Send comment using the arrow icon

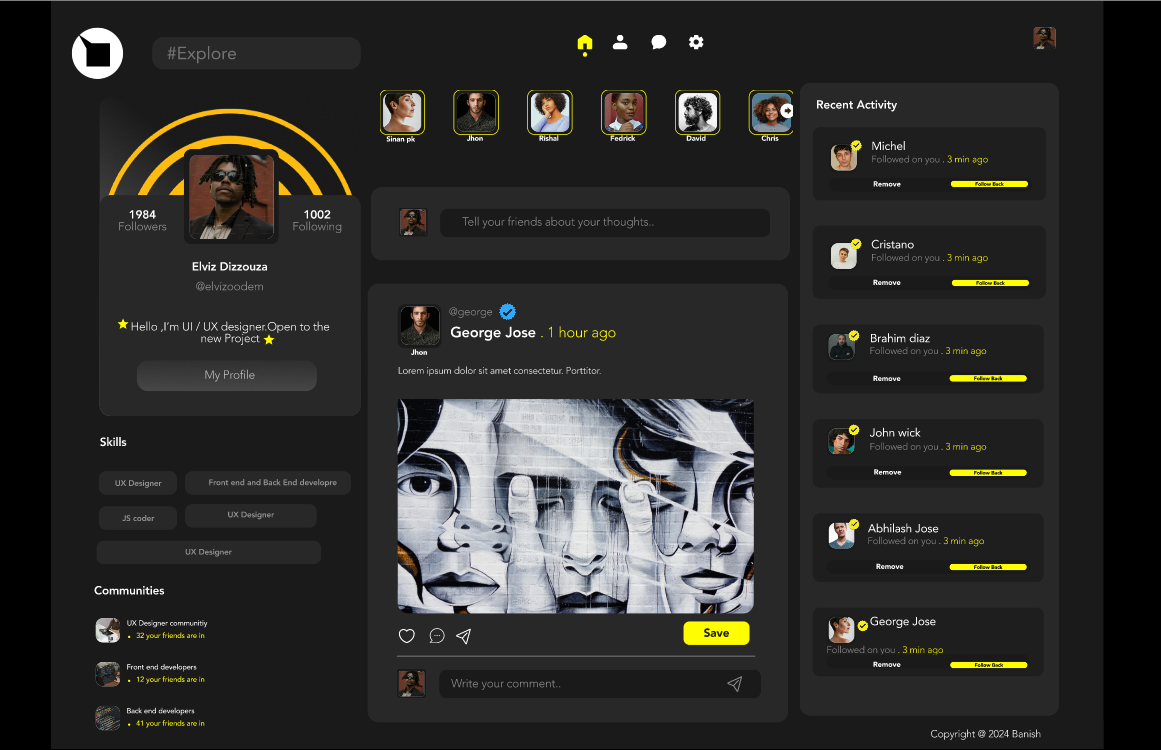(734, 684)
